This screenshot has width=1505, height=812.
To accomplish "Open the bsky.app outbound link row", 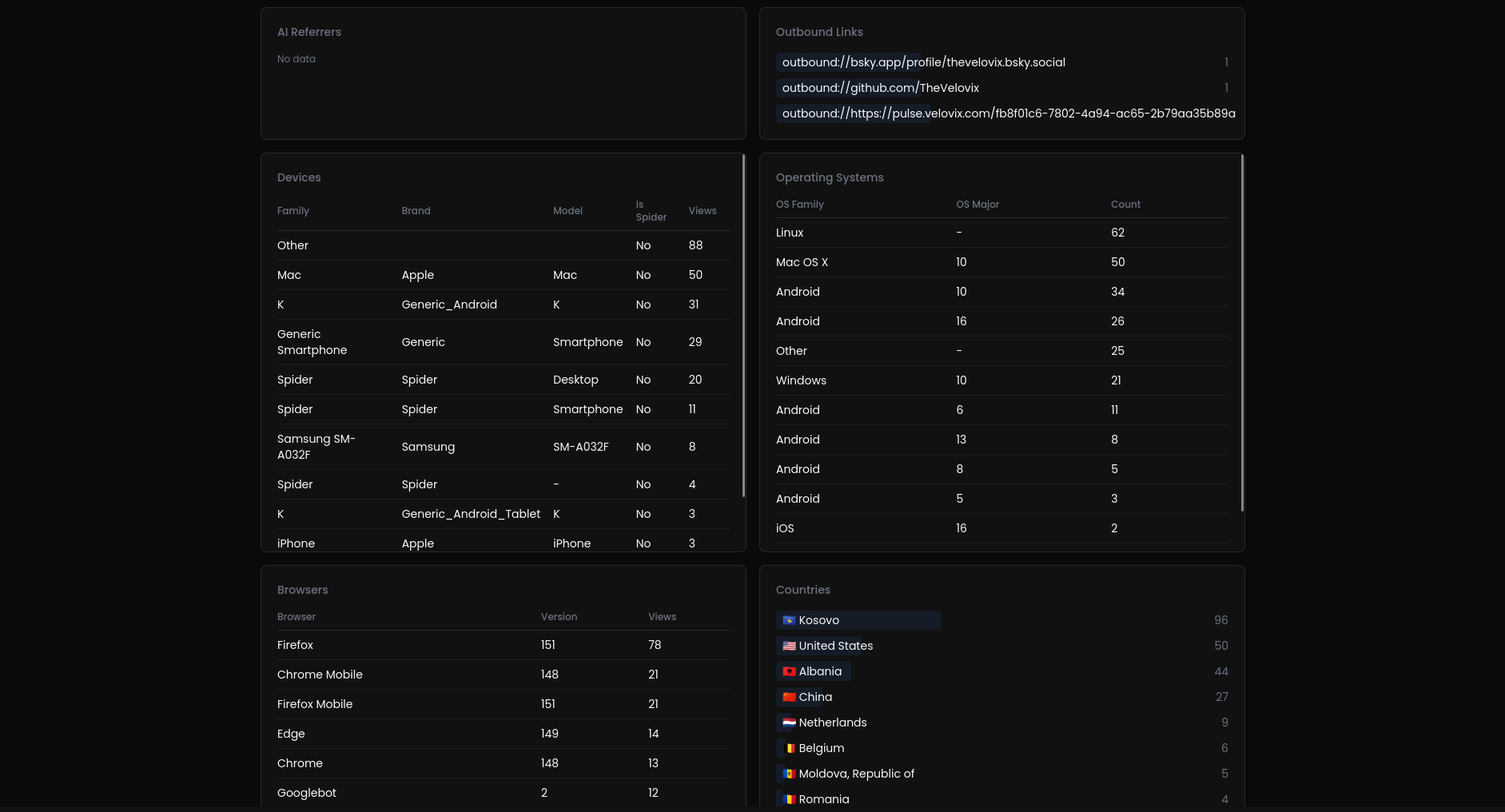I will (x=1001, y=62).
